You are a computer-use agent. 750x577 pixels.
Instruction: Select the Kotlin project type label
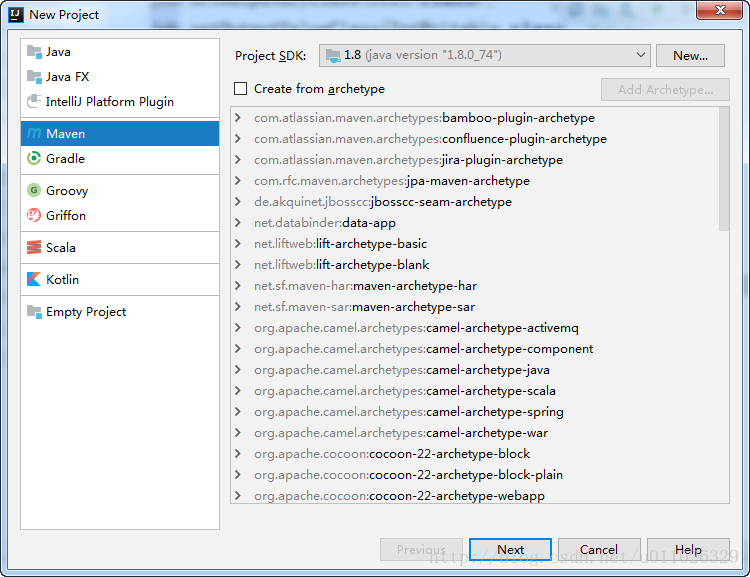tap(62, 279)
